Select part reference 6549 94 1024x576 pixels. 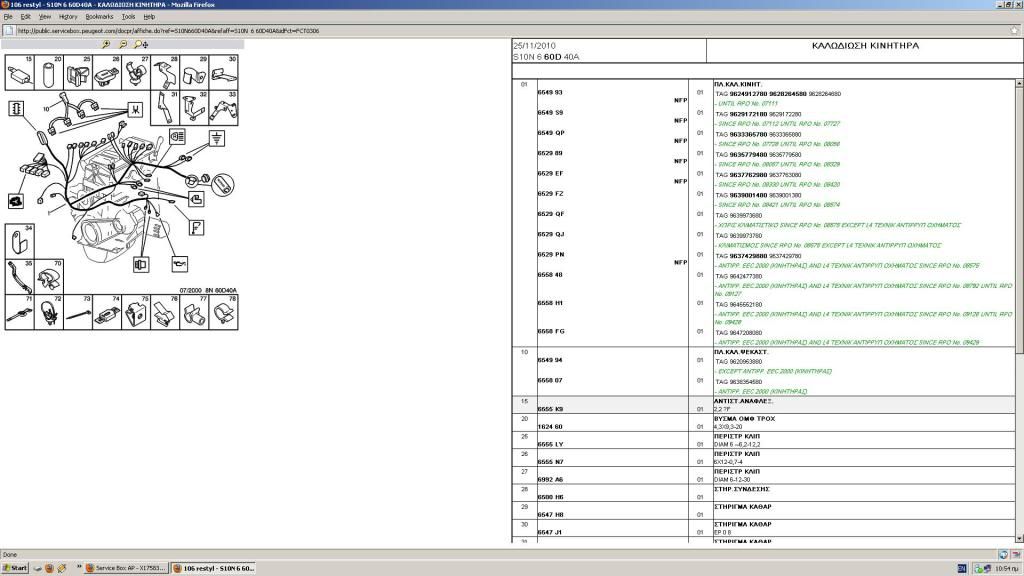pos(550,360)
